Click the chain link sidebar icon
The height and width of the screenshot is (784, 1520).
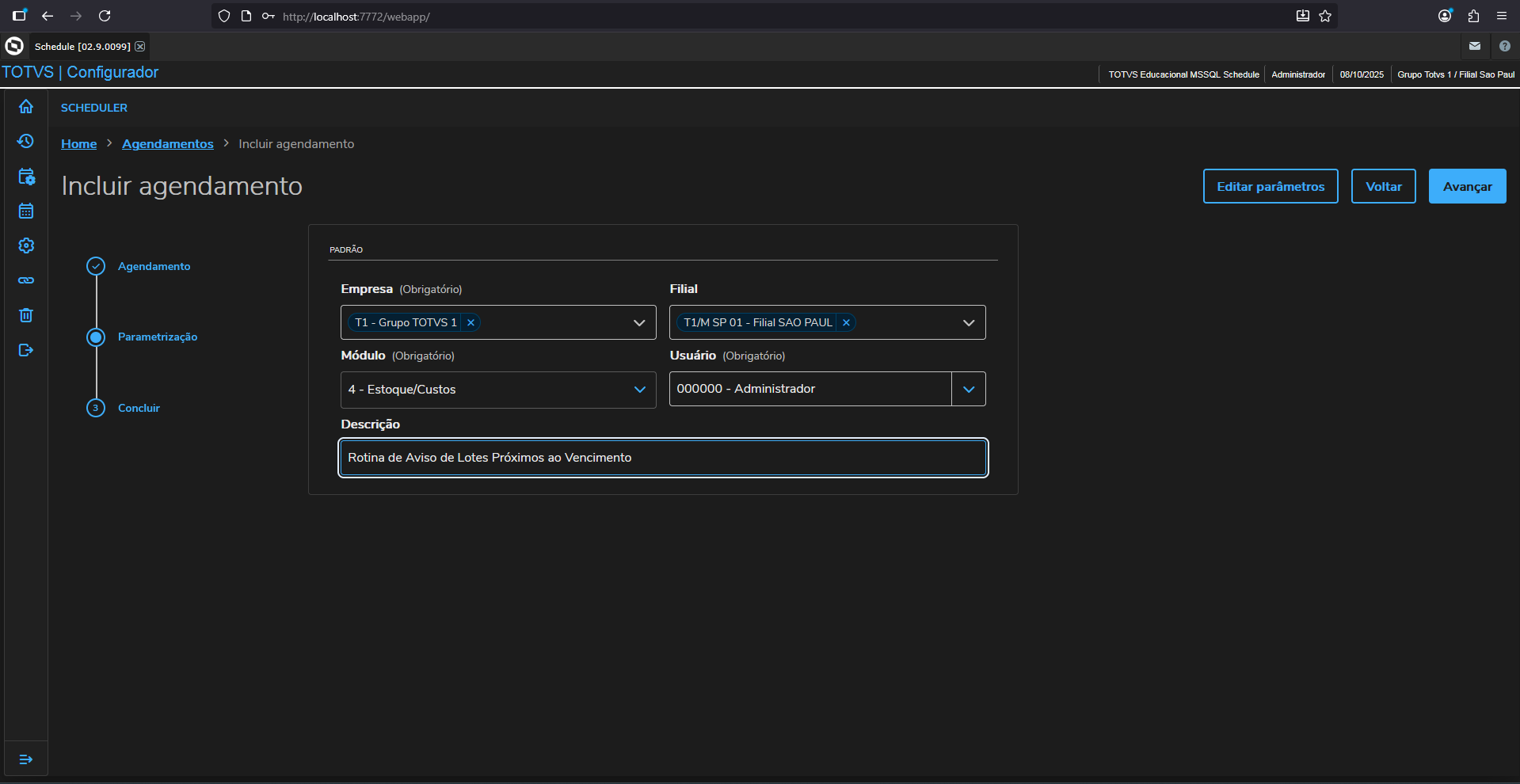pos(26,280)
